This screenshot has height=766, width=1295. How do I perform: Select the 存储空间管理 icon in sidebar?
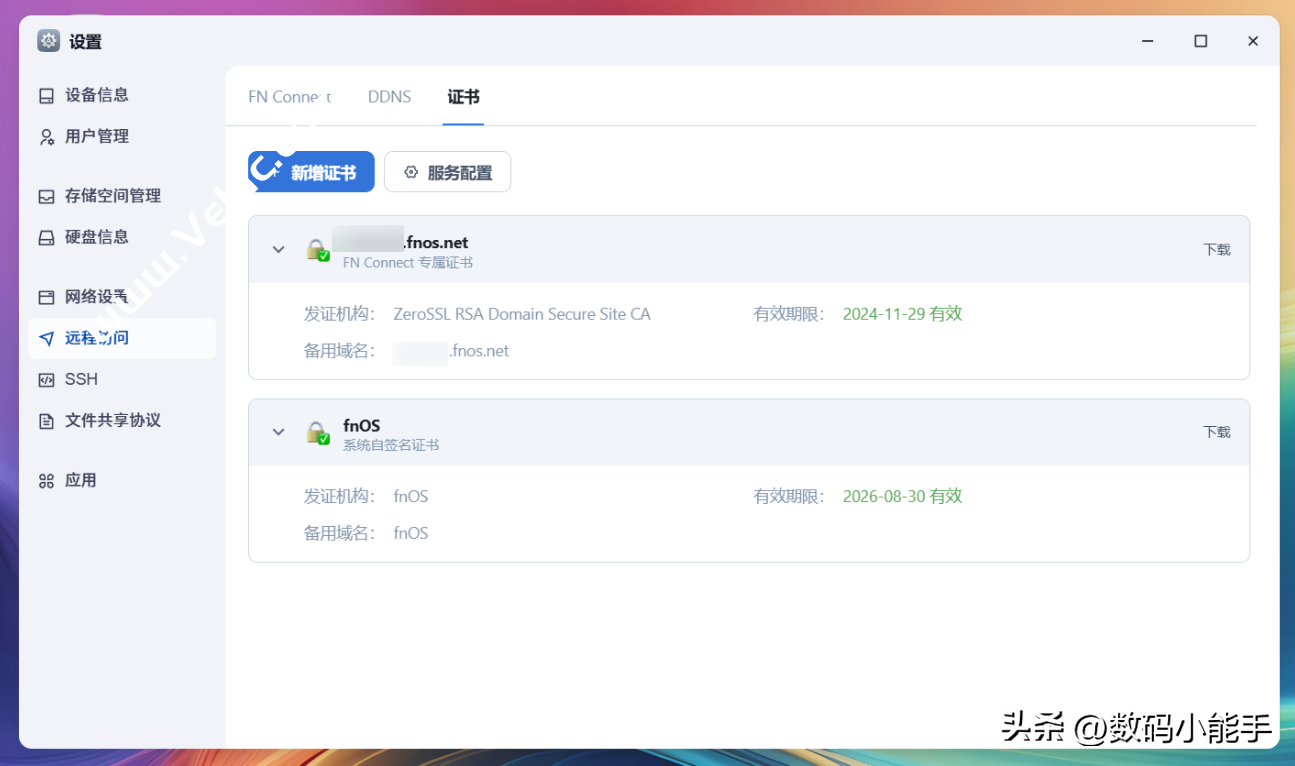(46, 197)
